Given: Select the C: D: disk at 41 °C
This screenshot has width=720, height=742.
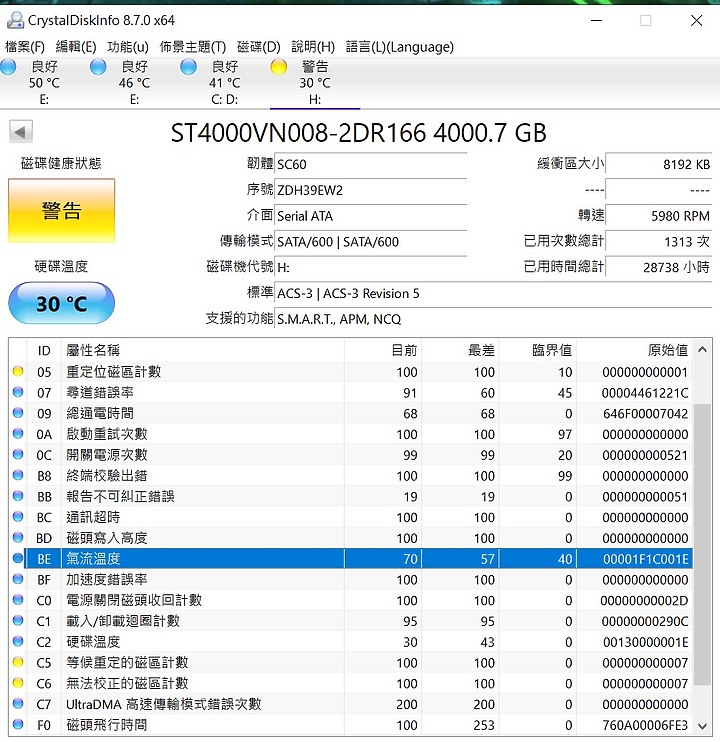Looking at the screenshot, I should [225, 83].
